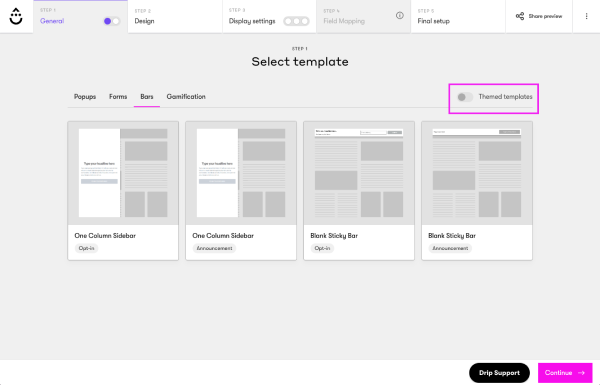Select One Column Sidebar Announcement template
Screen dimensions: 600x385
pyautogui.click(x=241, y=191)
